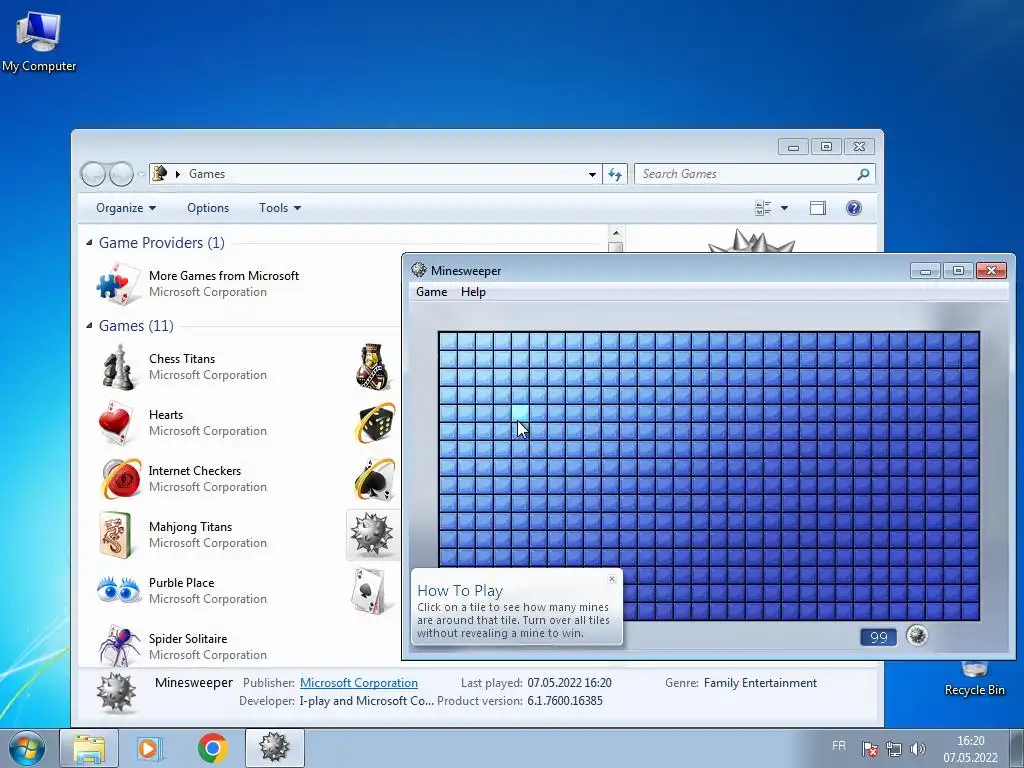Open the Tools dropdown menu
The height and width of the screenshot is (768, 1024).
[280, 208]
